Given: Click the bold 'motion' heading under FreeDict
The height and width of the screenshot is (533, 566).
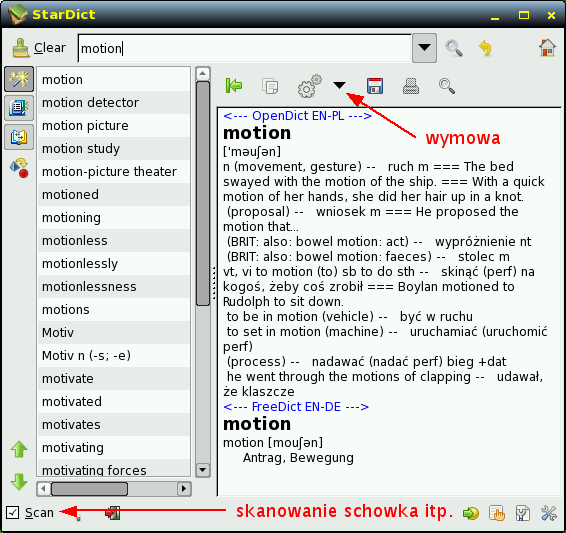Looking at the screenshot, I should click(x=257, y=424).
